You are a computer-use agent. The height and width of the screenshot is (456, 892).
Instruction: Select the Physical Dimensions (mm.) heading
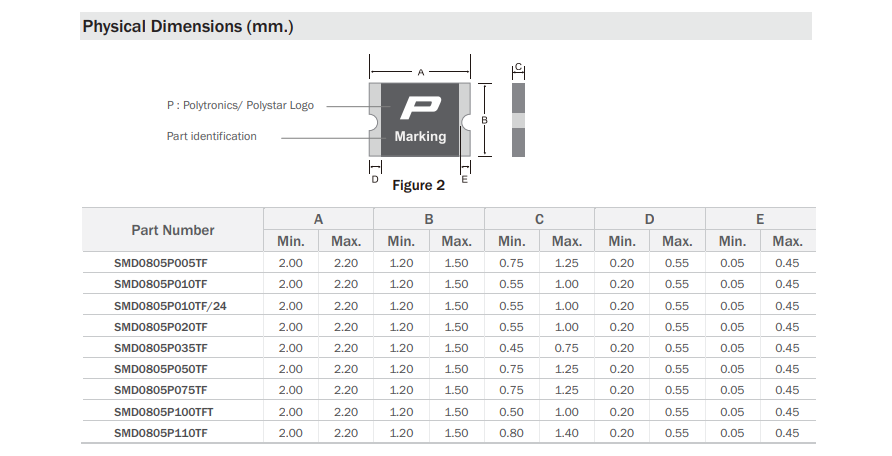[x=188, y=27]
